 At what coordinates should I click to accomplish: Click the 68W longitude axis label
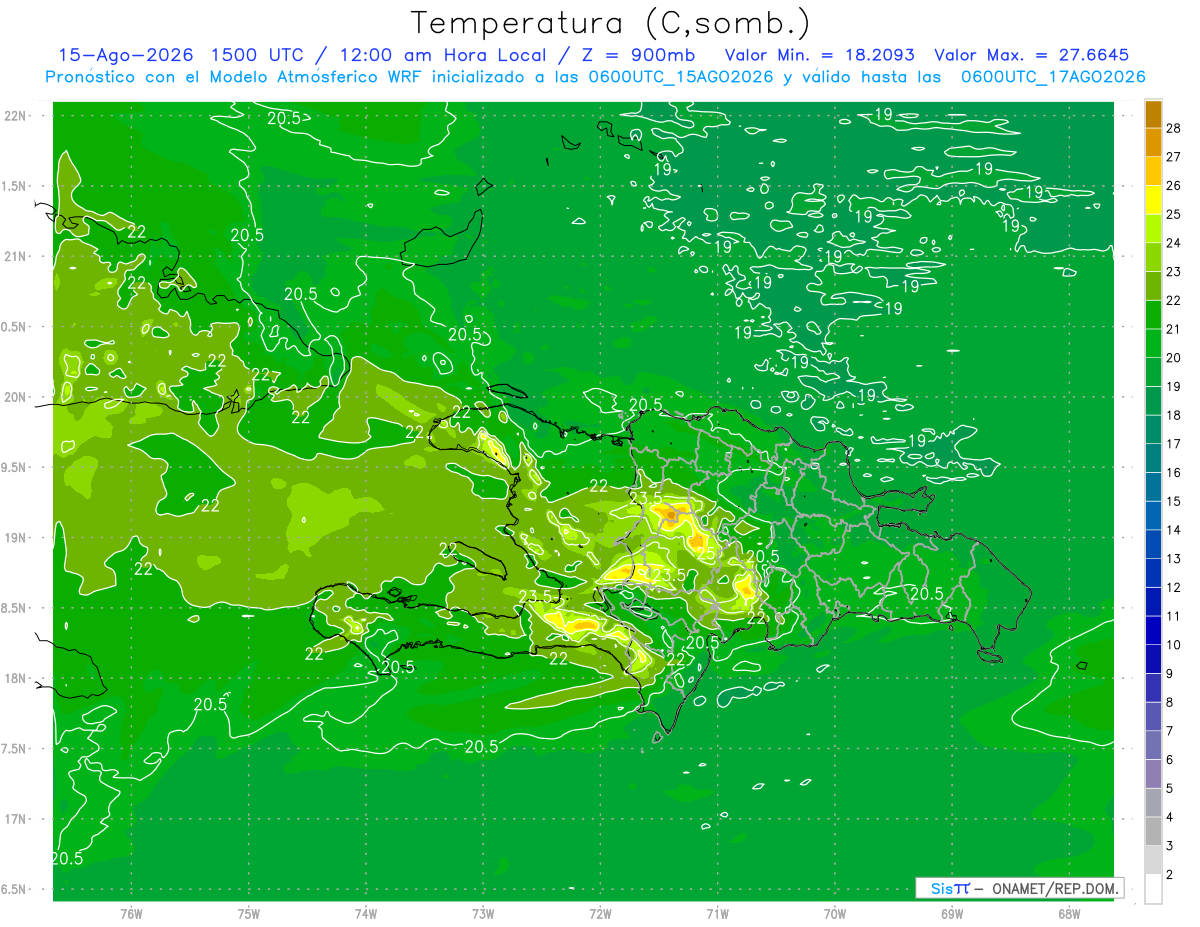(x=1069, y=912)
